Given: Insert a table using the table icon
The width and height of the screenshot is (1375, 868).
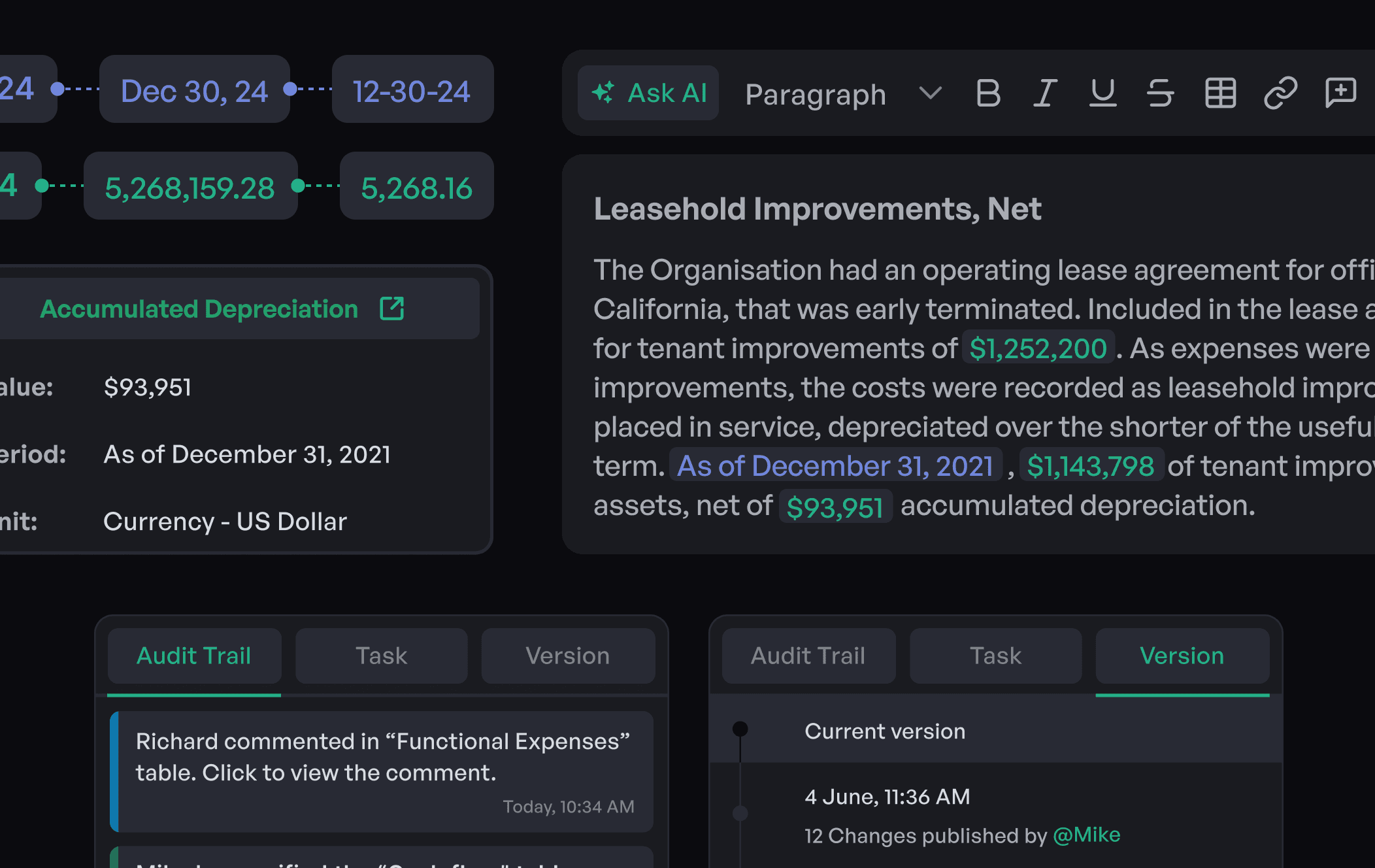Looking at the screenshot, I should 1220,93.
